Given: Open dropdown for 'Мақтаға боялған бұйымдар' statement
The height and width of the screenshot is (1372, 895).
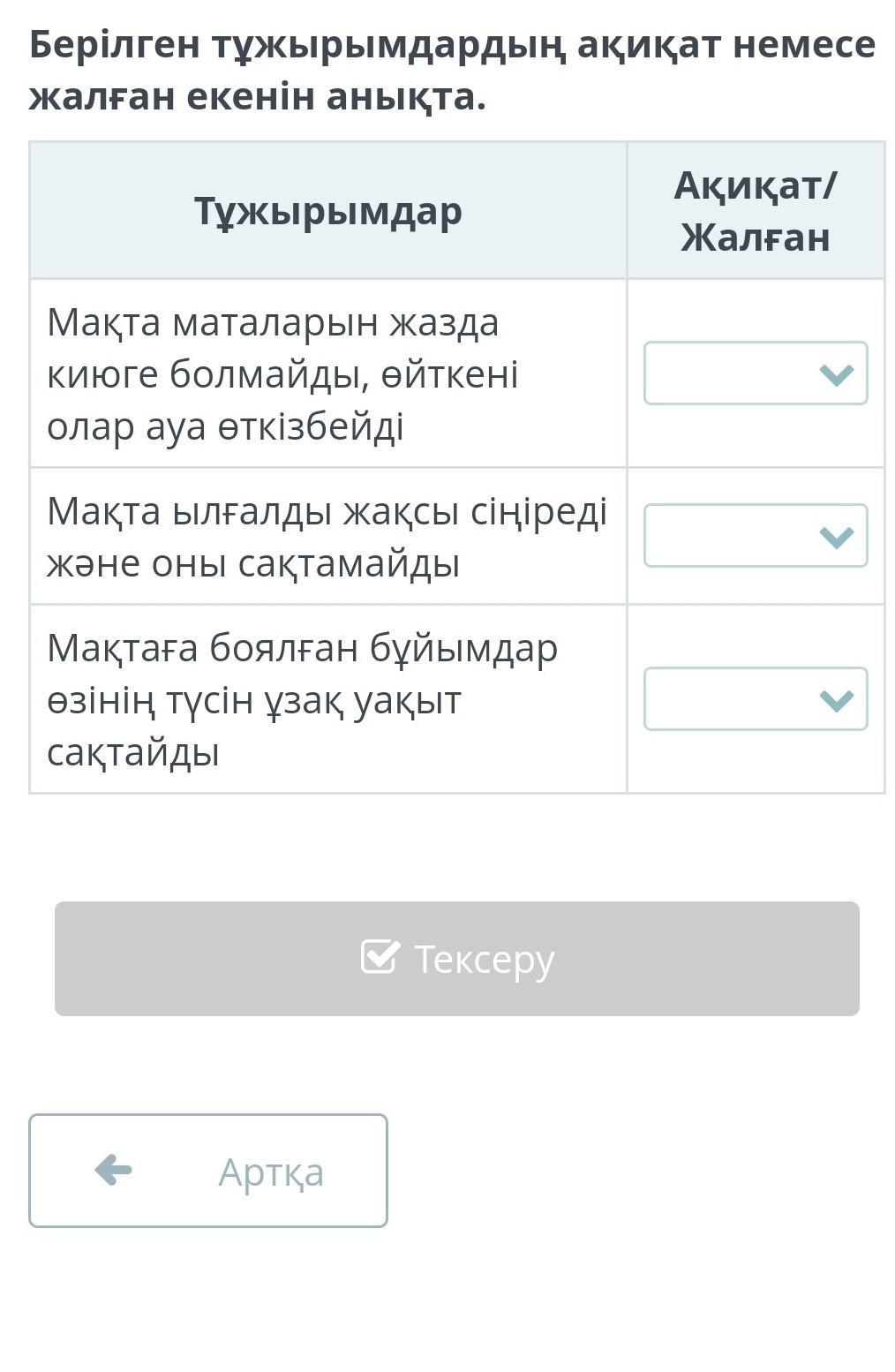Looking at the screenshot, I should tap(755, 699).
